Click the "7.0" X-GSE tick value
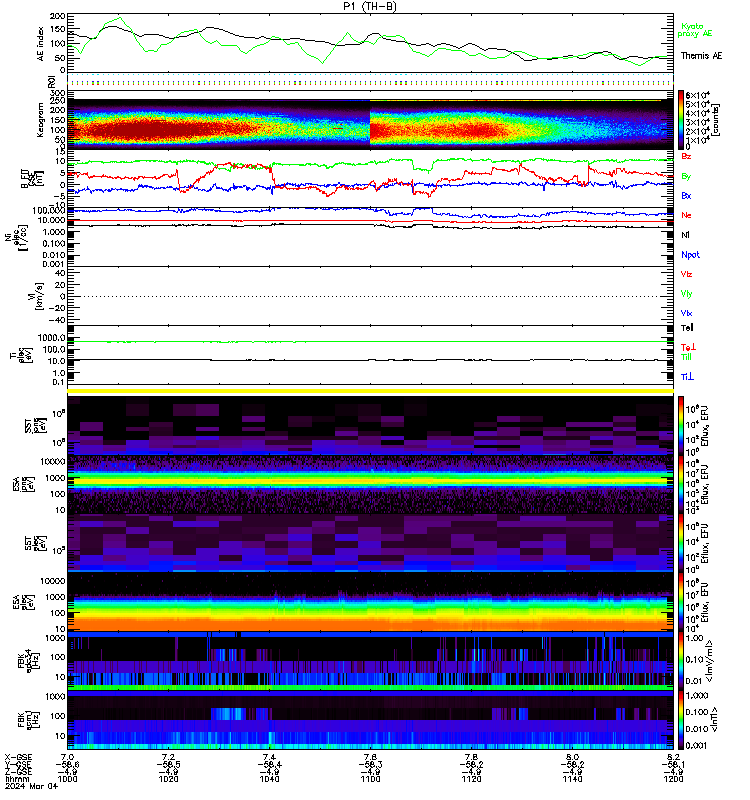750x800 pixels. 67,757
